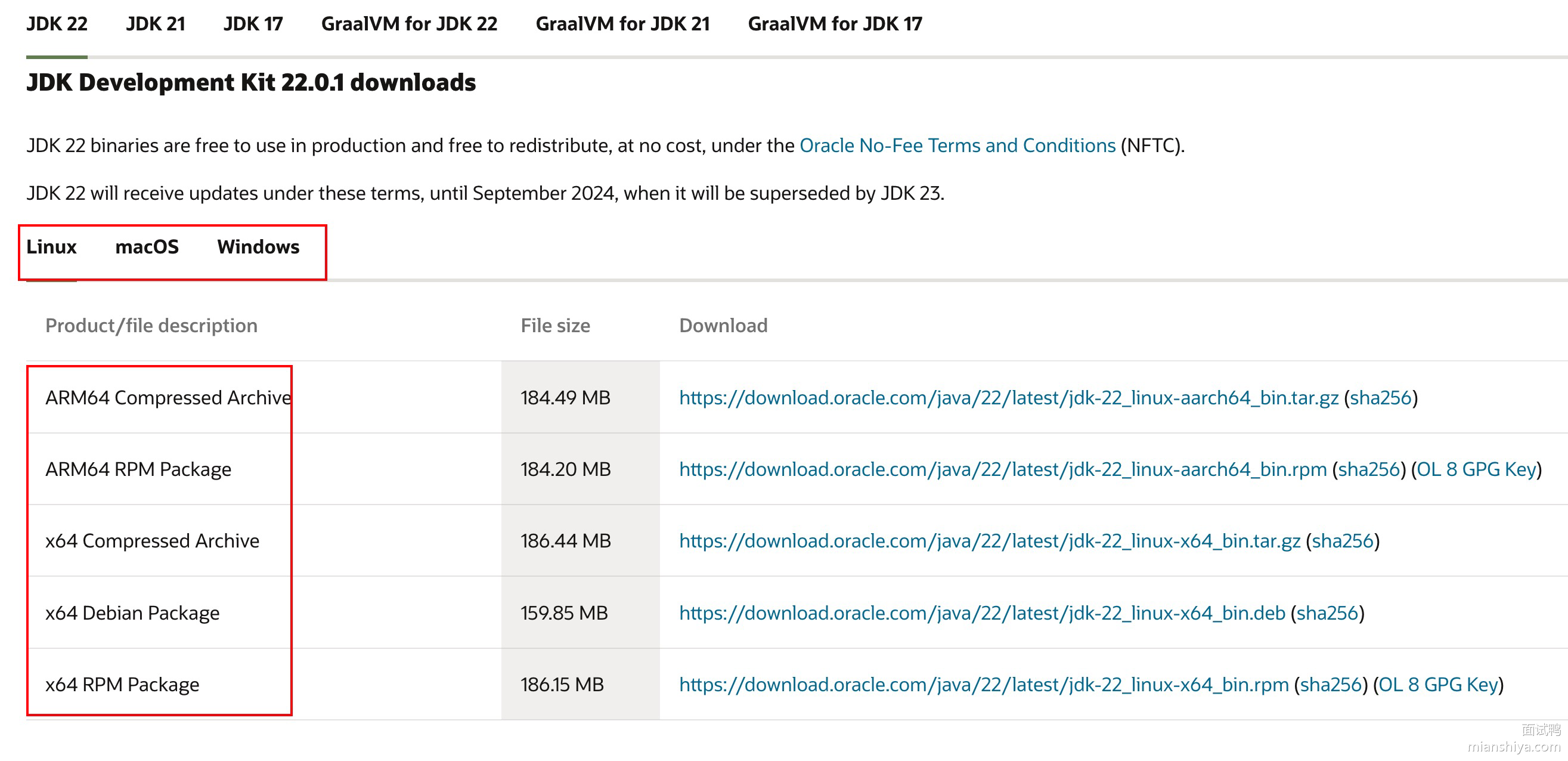This screenshot has width=1568, height=761.
Task: Open the GraalVM for JDK 21 tab
Action: tap(622, 24)
